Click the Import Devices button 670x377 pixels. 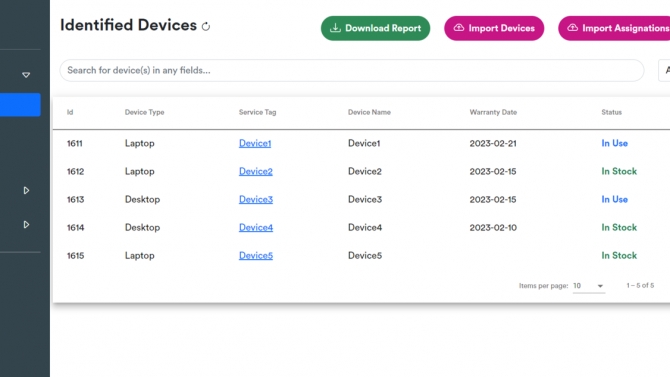[x=494, y=28]
